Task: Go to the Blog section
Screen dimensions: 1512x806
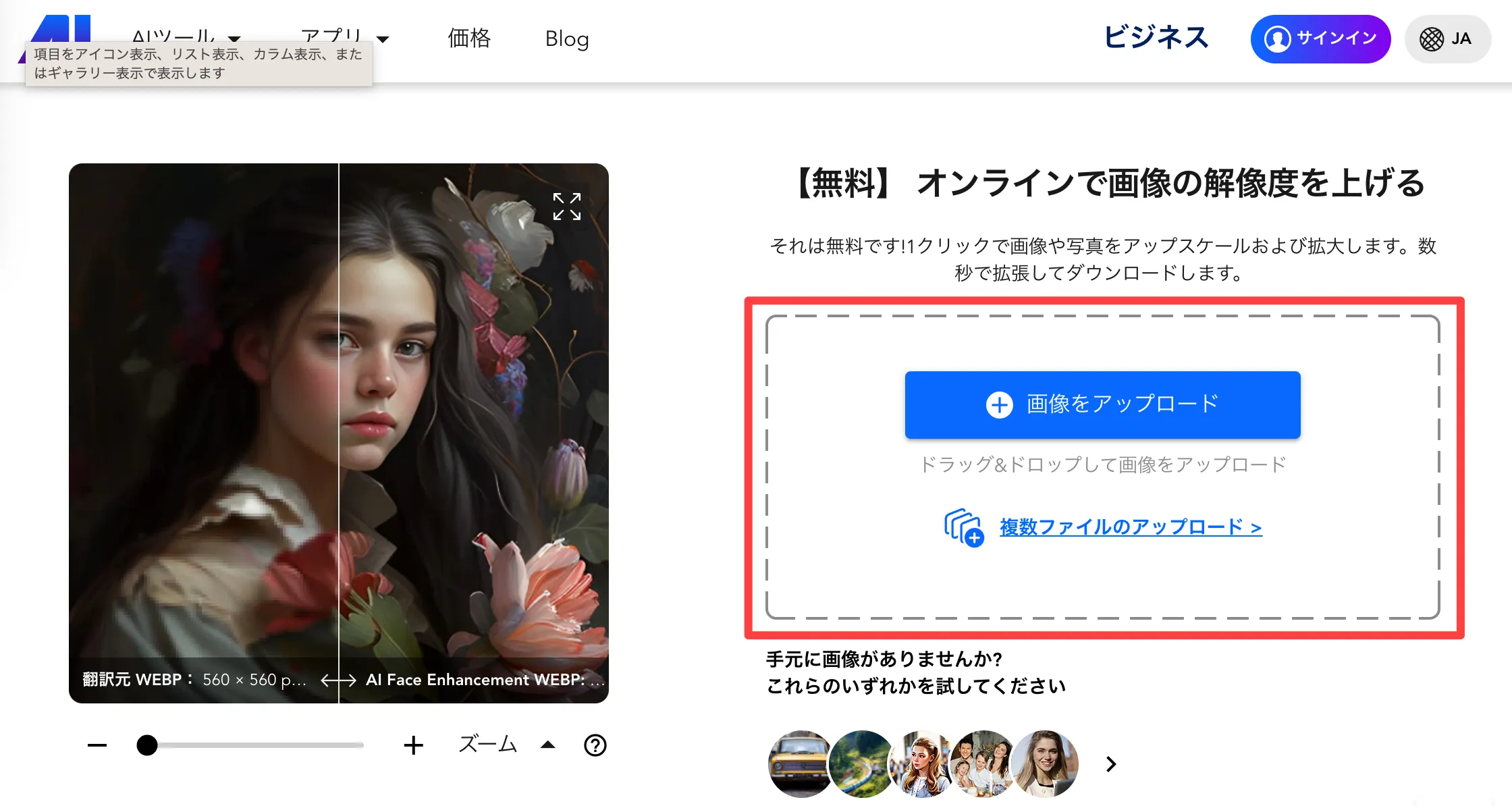Action: coord(567,39)
